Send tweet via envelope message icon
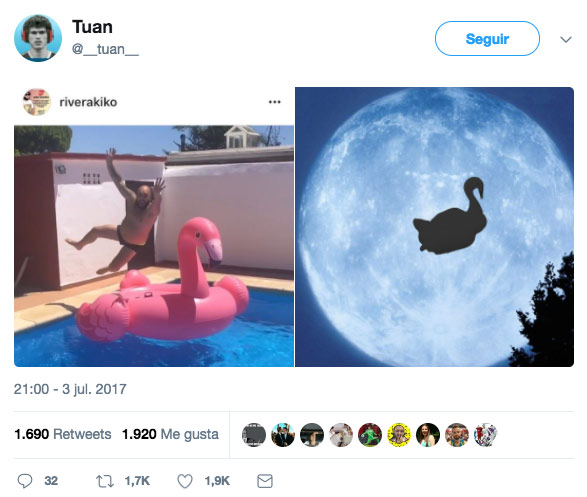Viewport: 587px width, 497px height. pyautogui.click(x=265, y=481)
